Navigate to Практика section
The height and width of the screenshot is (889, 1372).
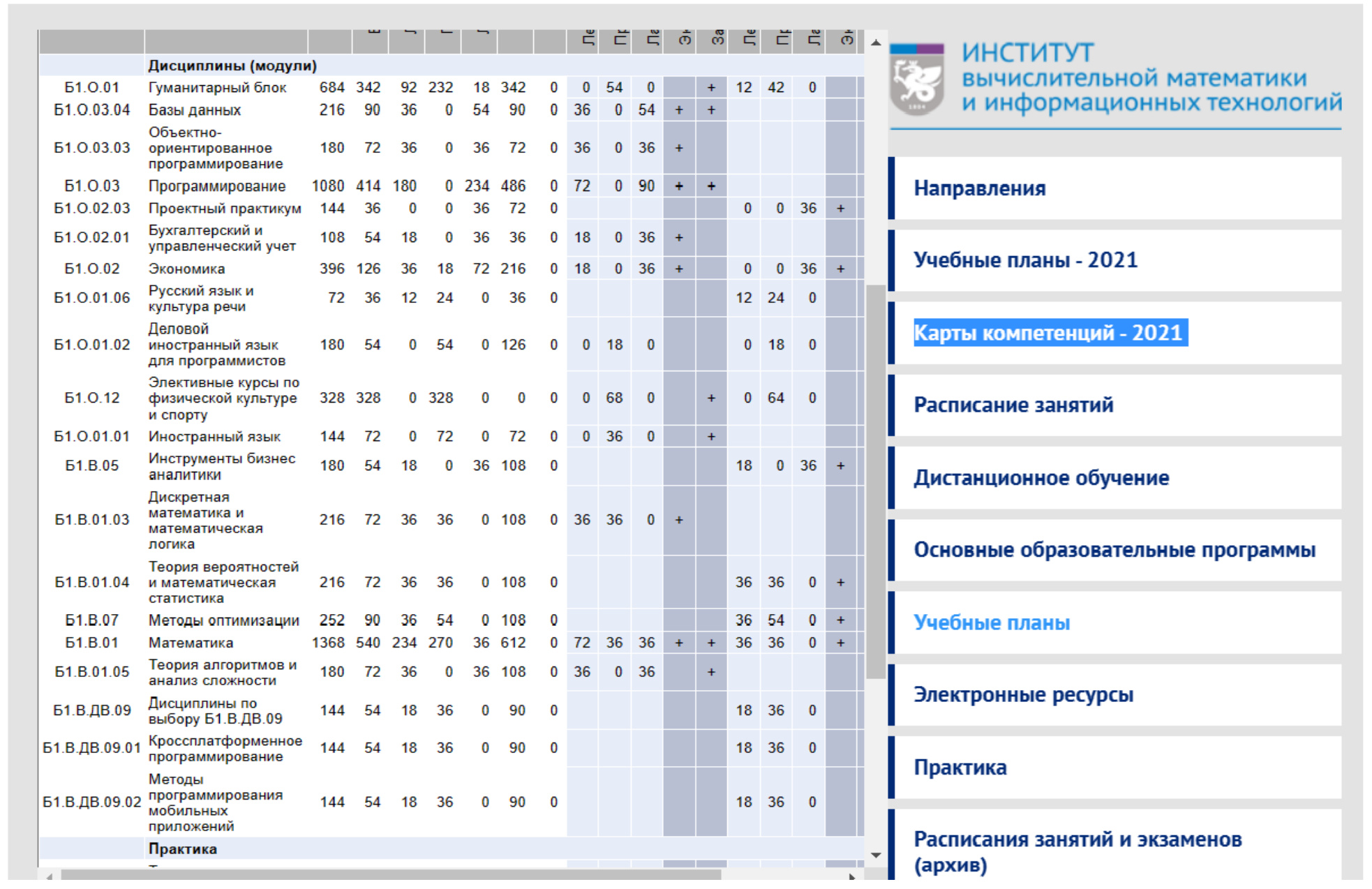960,768
